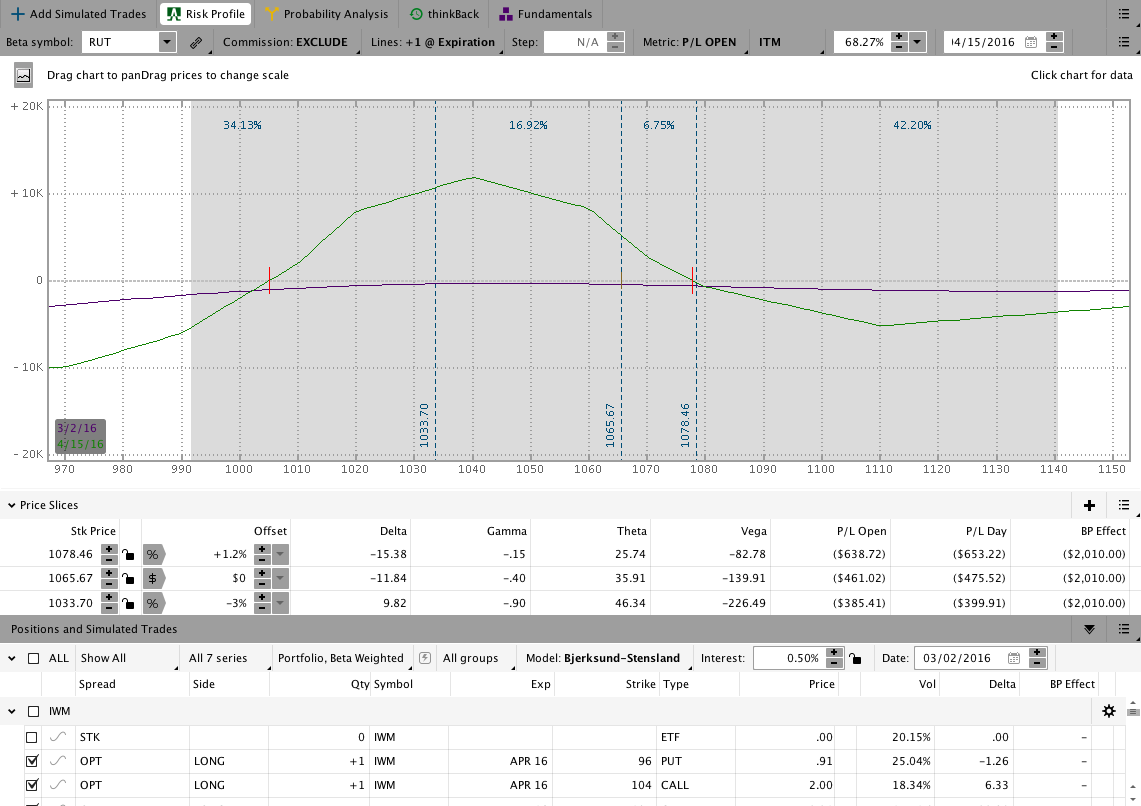Switch to the Fundamentals tab
Image resolution: width=1141 pixels, height=806 pixels.
tap(546, 14)
